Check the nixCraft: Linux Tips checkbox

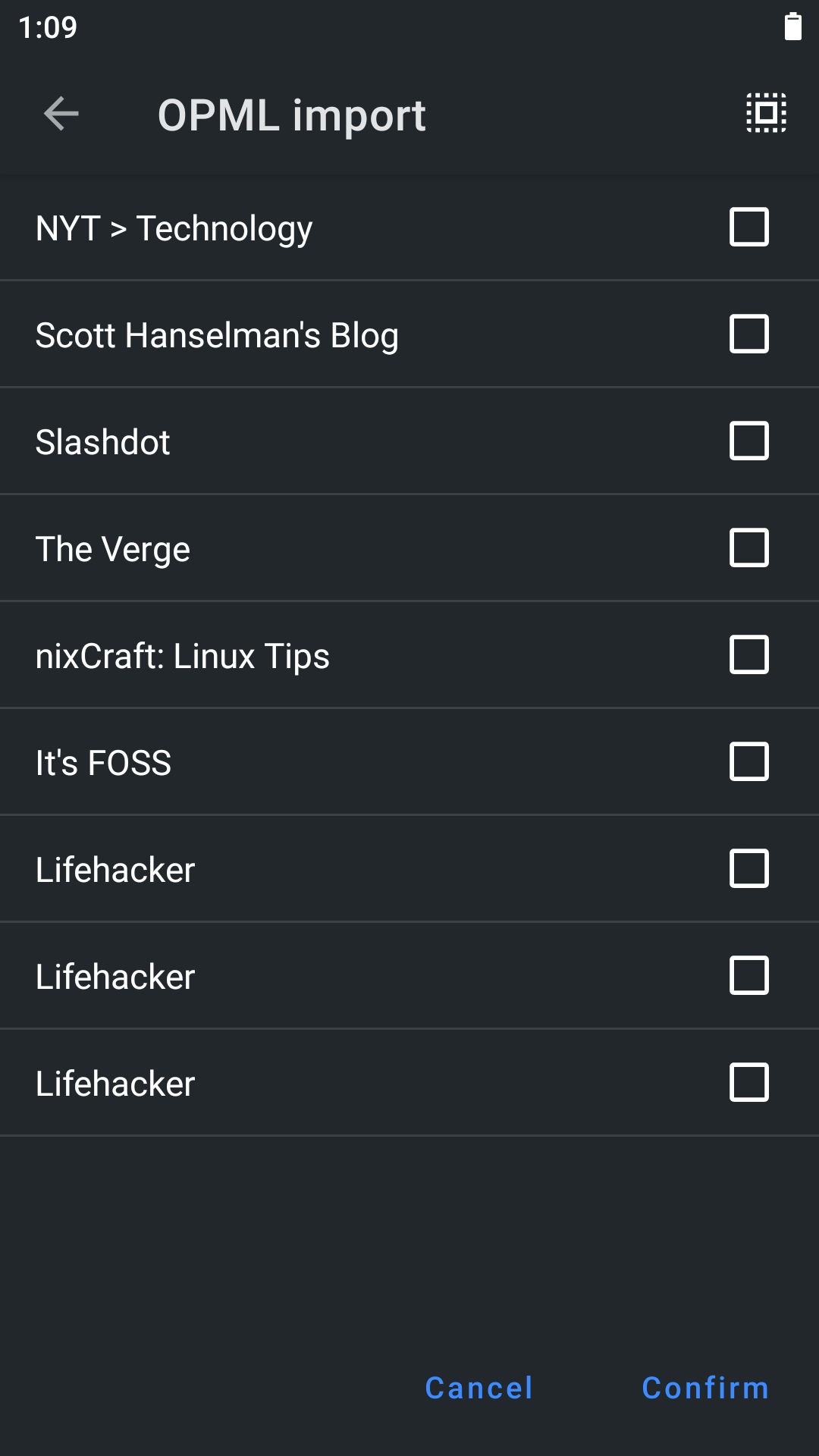[x=748, y=655]
